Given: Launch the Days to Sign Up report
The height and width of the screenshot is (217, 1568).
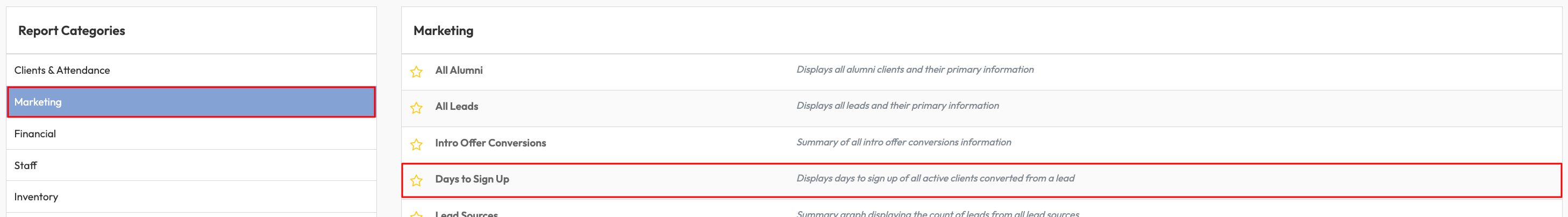Looking at the screenshot, I should tap(472, 179).
